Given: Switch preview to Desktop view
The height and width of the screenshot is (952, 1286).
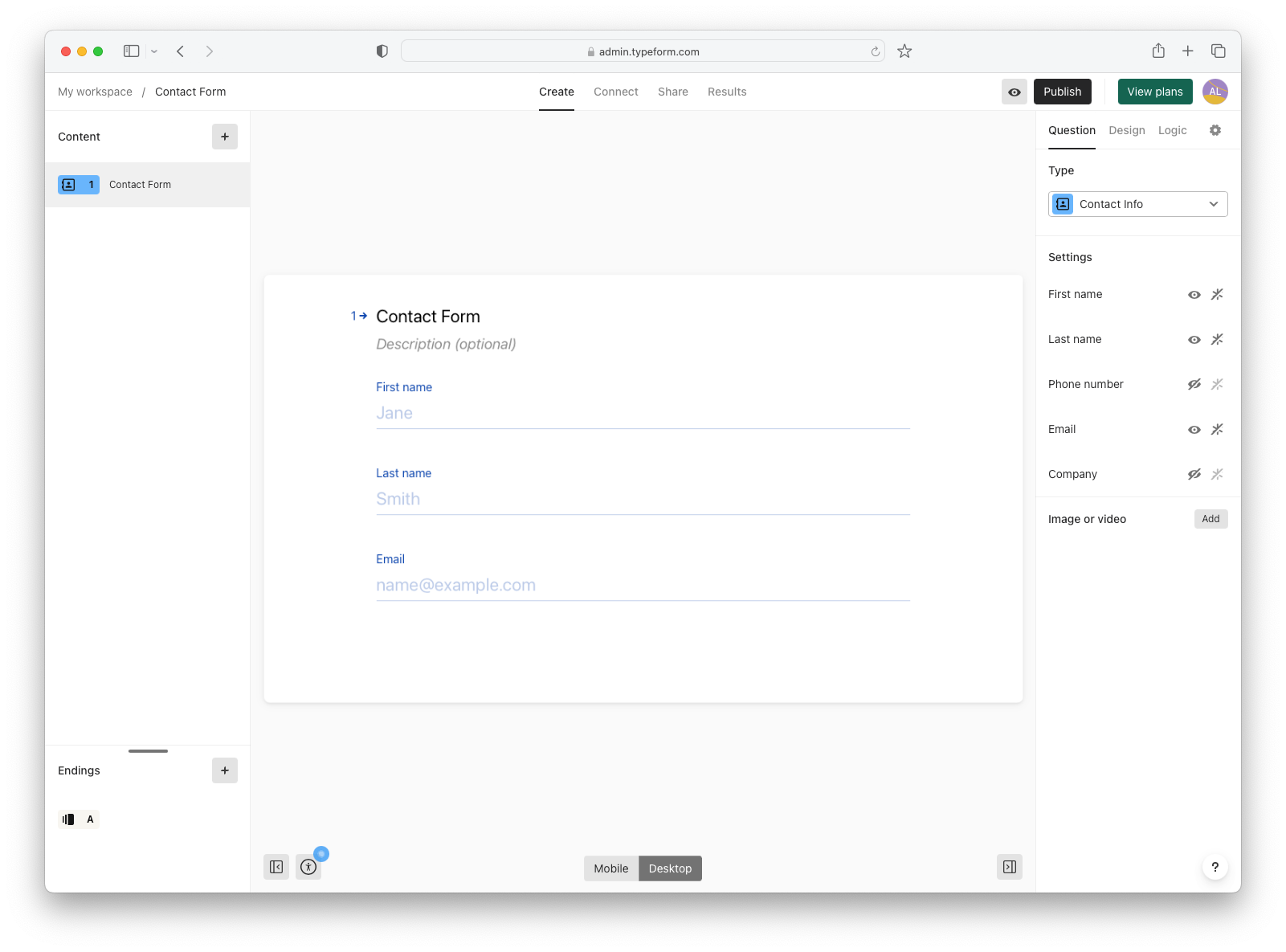Looking at the screenshot, I should [670, 868].
